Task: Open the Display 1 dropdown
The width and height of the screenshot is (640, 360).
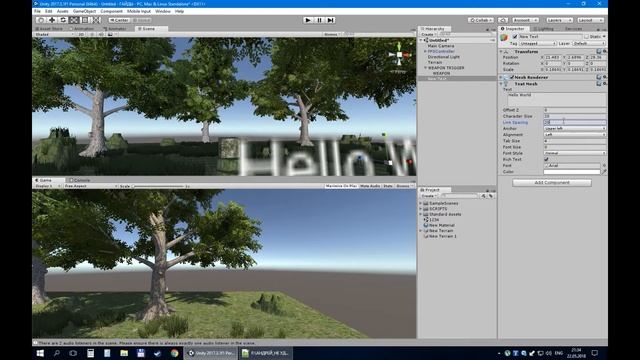Action: (x=47, y=186)
